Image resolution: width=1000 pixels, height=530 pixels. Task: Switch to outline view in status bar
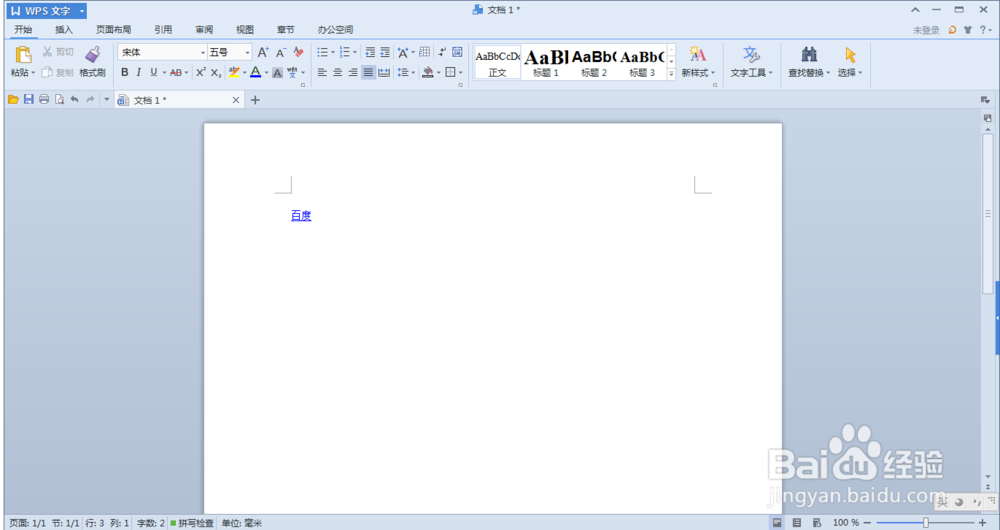click(x=797, y=523)
